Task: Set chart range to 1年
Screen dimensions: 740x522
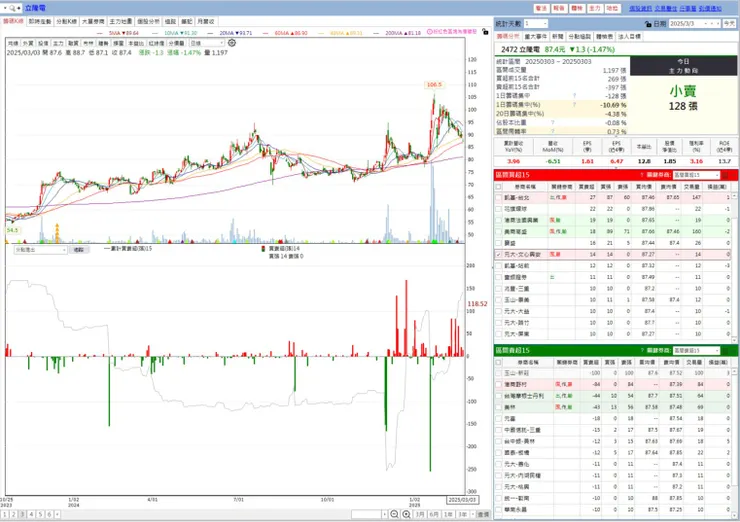Action: click(x=448, y=514)
